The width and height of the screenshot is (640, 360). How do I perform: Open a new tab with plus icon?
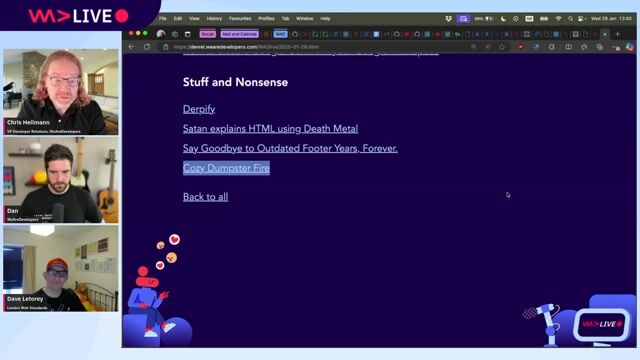[x=618, y=34]
